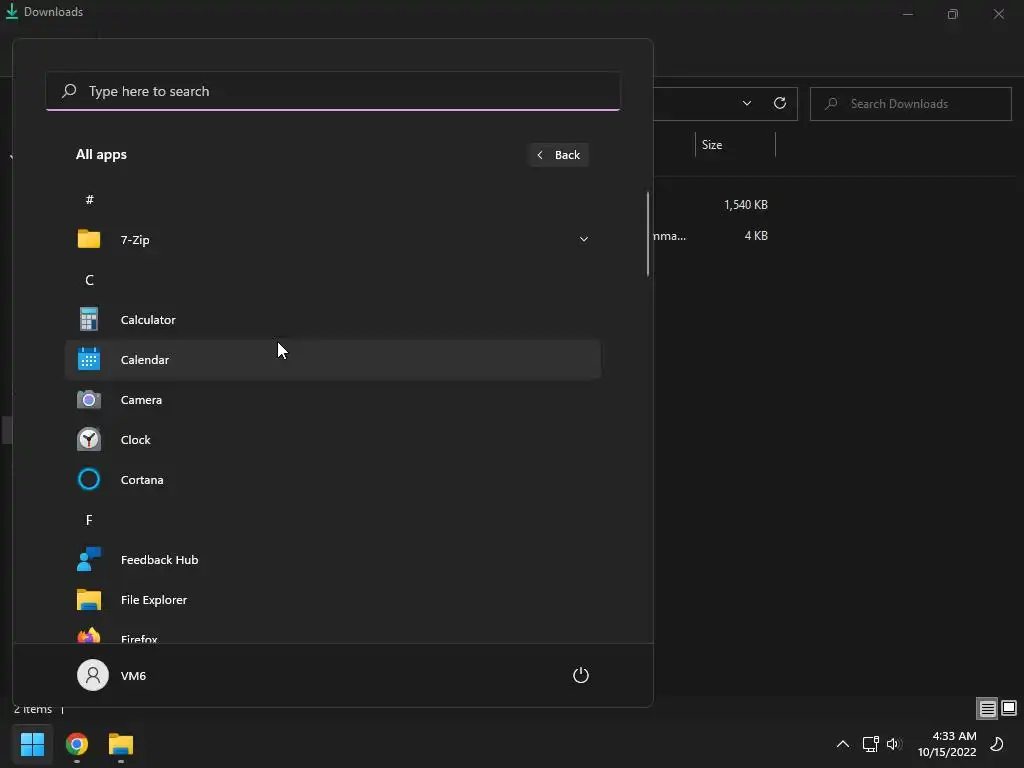Switch to File Explorer on the taskbar

[121, 744]
